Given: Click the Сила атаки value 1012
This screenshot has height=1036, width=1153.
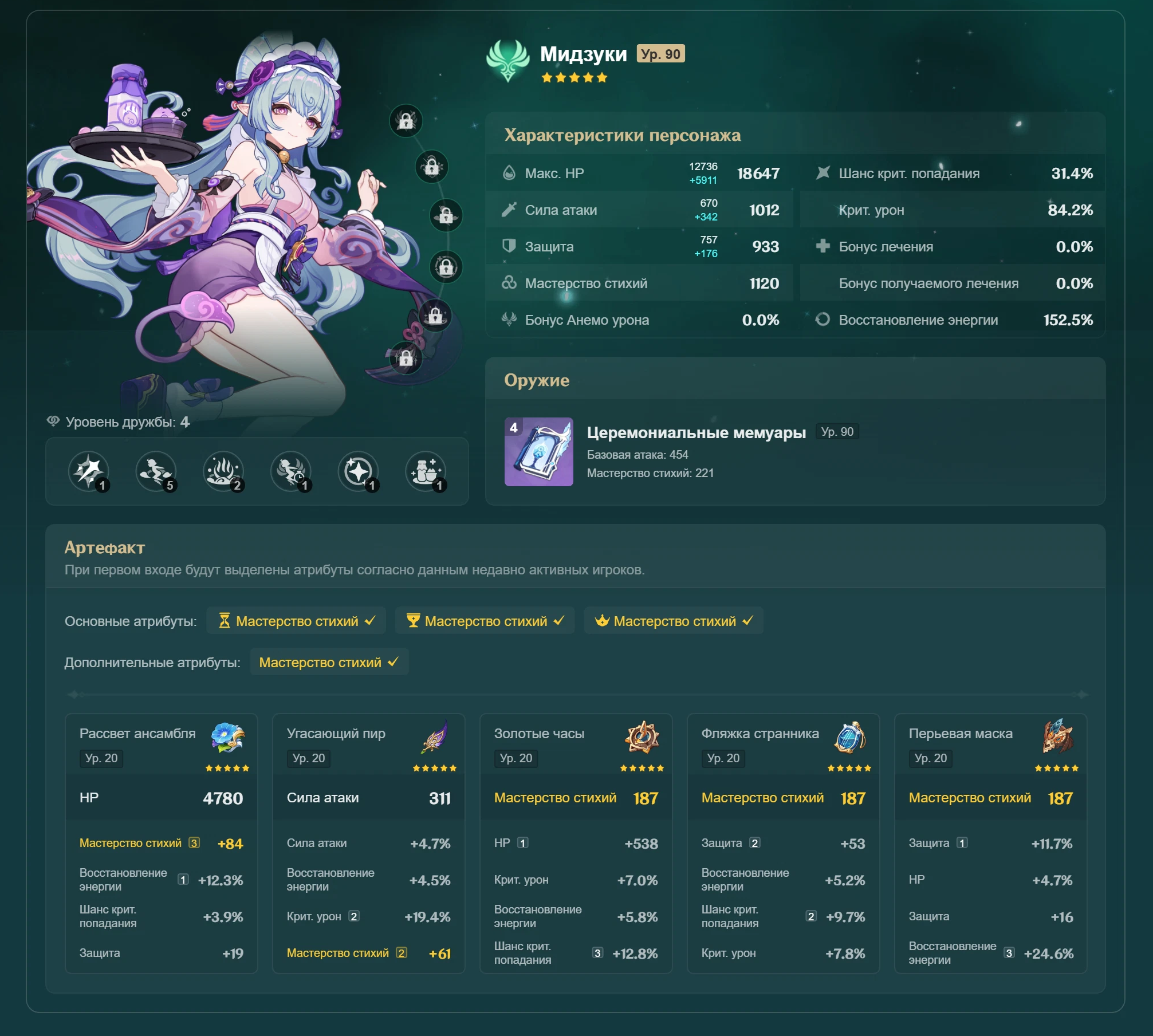Looking at the screenshot, I should pyautogui.click(x=764, y=210).
